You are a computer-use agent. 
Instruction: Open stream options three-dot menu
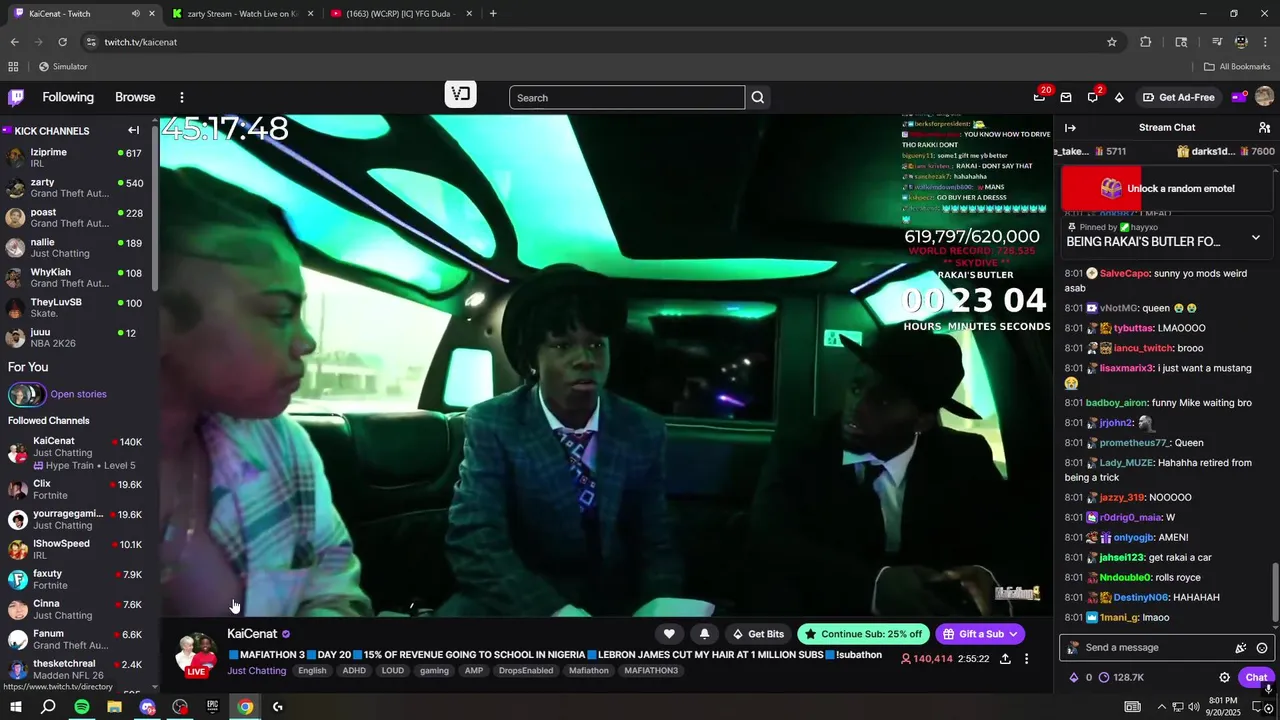(x=1026, y=659)
